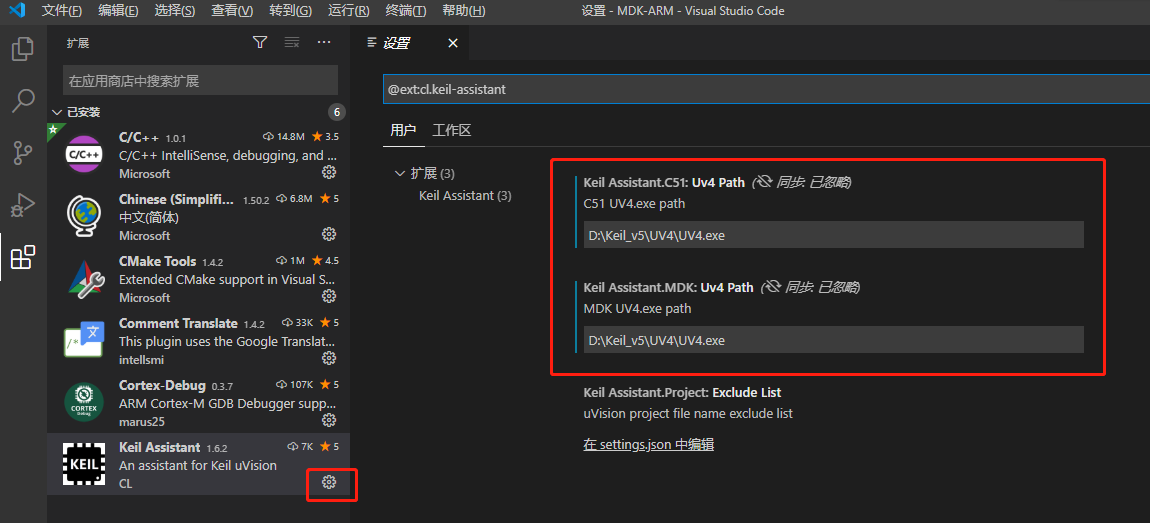
Task: Click the installed extensions count badge 6
Action: 337,112
